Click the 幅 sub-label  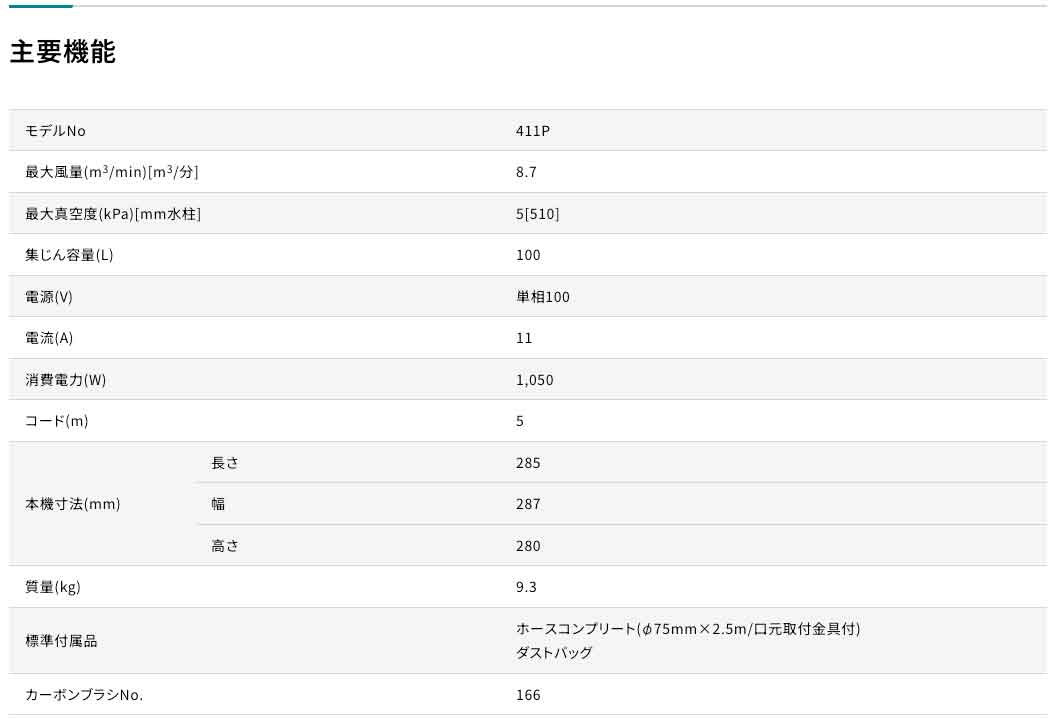click(218, 504)
